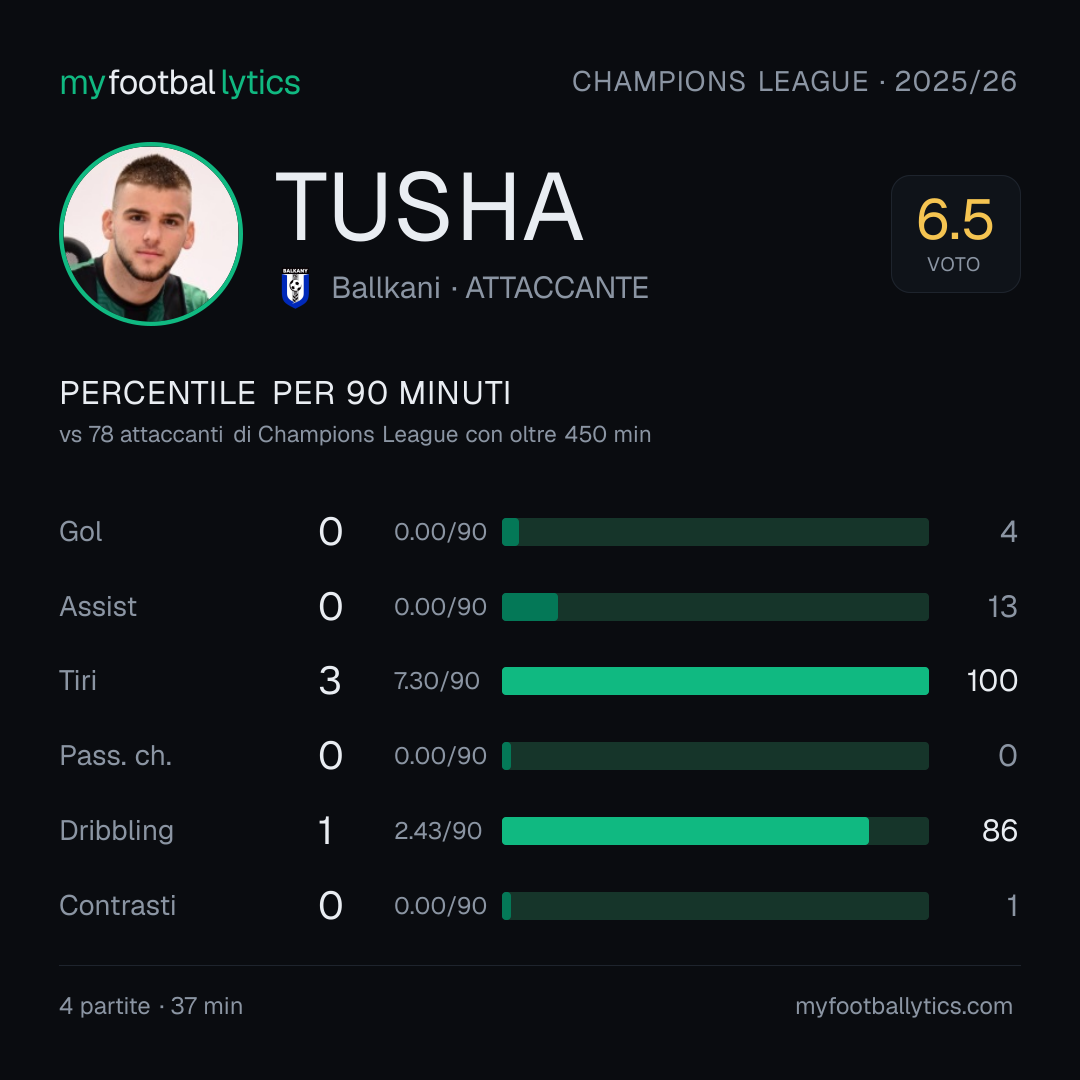Click the Gol stat row label
Viewport: 1080px width, 1080px height.
[81, 532]
